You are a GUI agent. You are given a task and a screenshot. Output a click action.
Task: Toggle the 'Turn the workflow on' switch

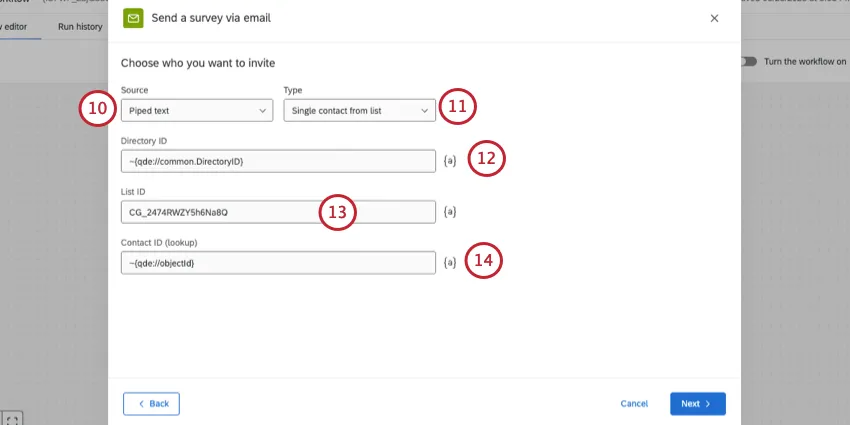[x=749, y=61]
